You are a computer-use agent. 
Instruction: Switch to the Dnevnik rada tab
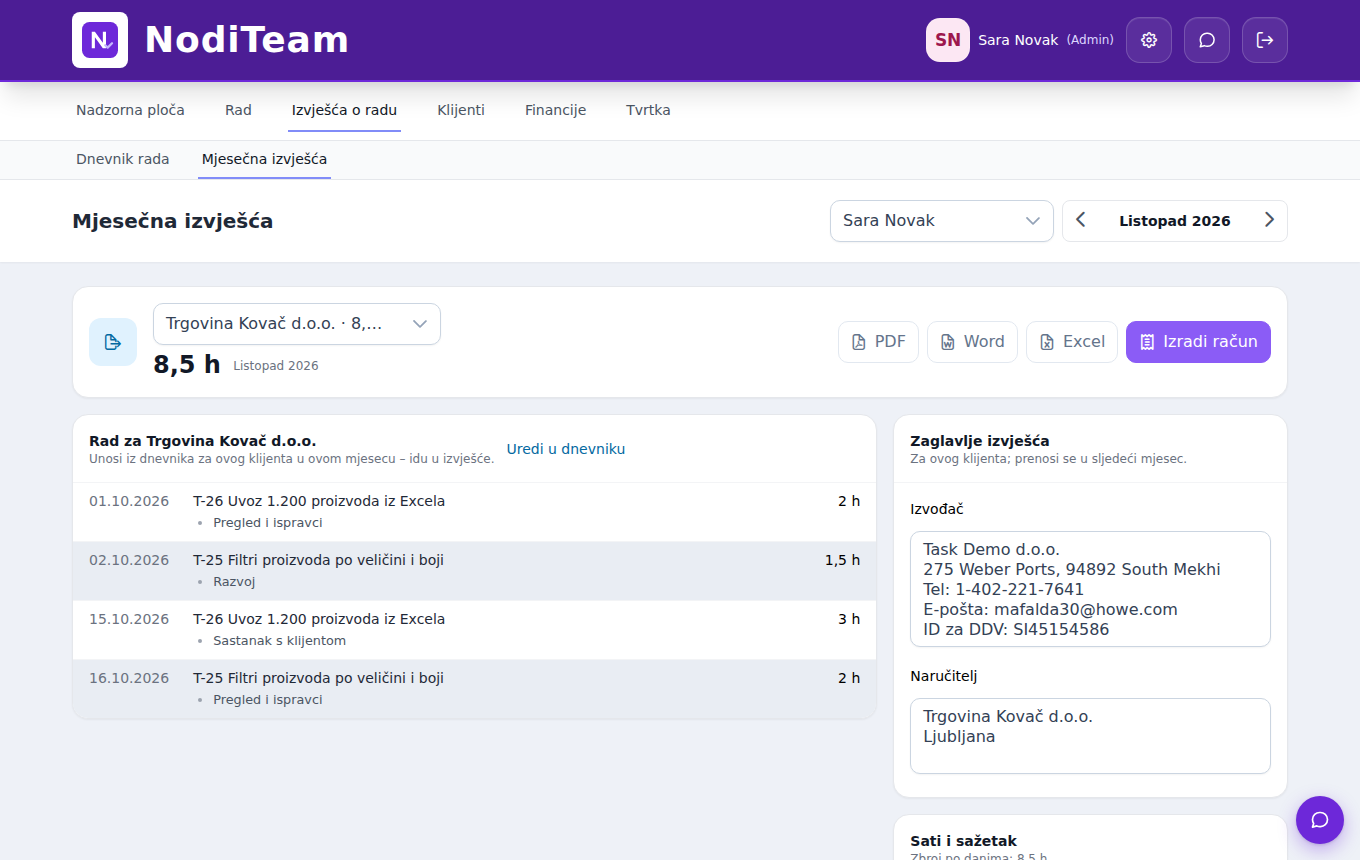[x=123, y=159]
